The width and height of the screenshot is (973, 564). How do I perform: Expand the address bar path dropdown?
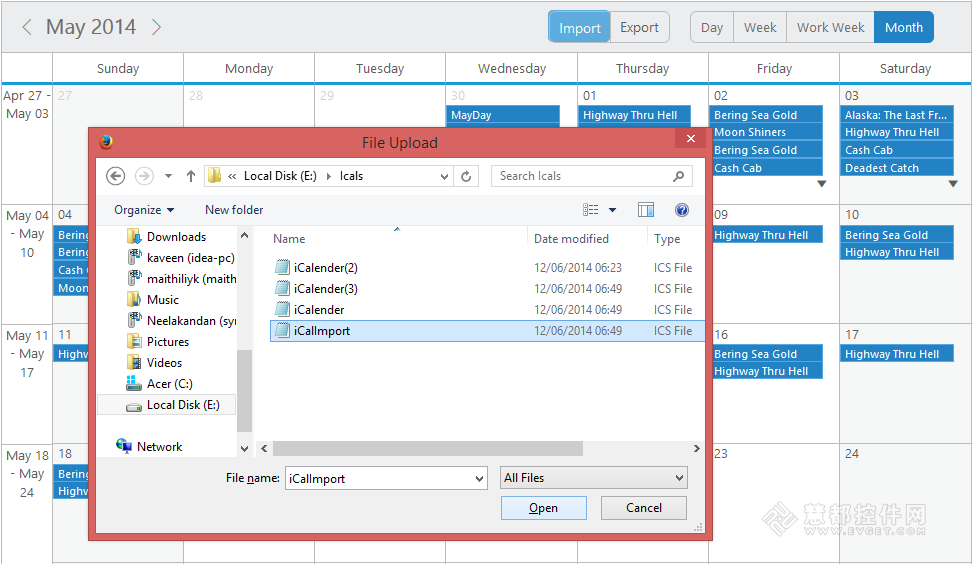point(444,176)
